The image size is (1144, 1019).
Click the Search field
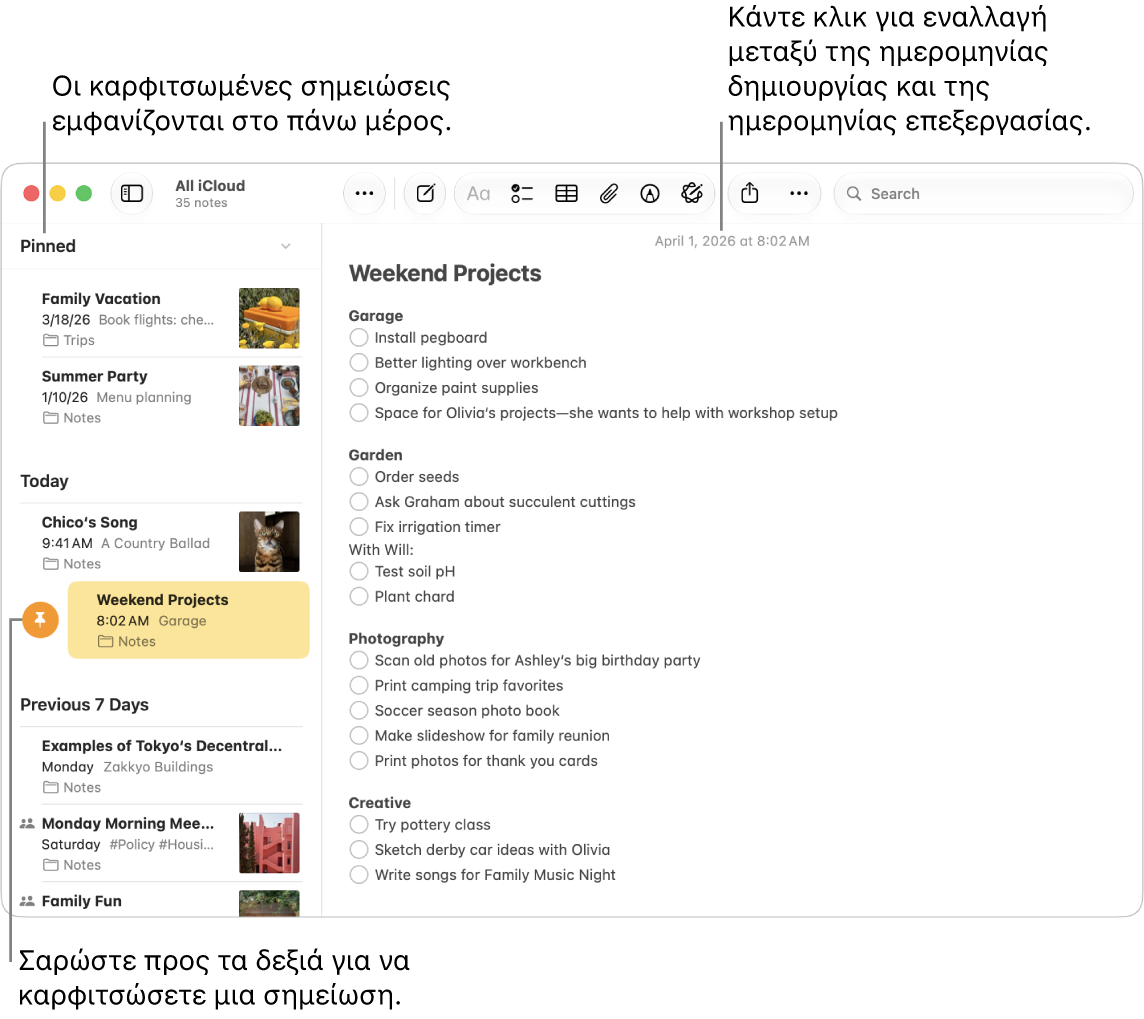point(983,193)
